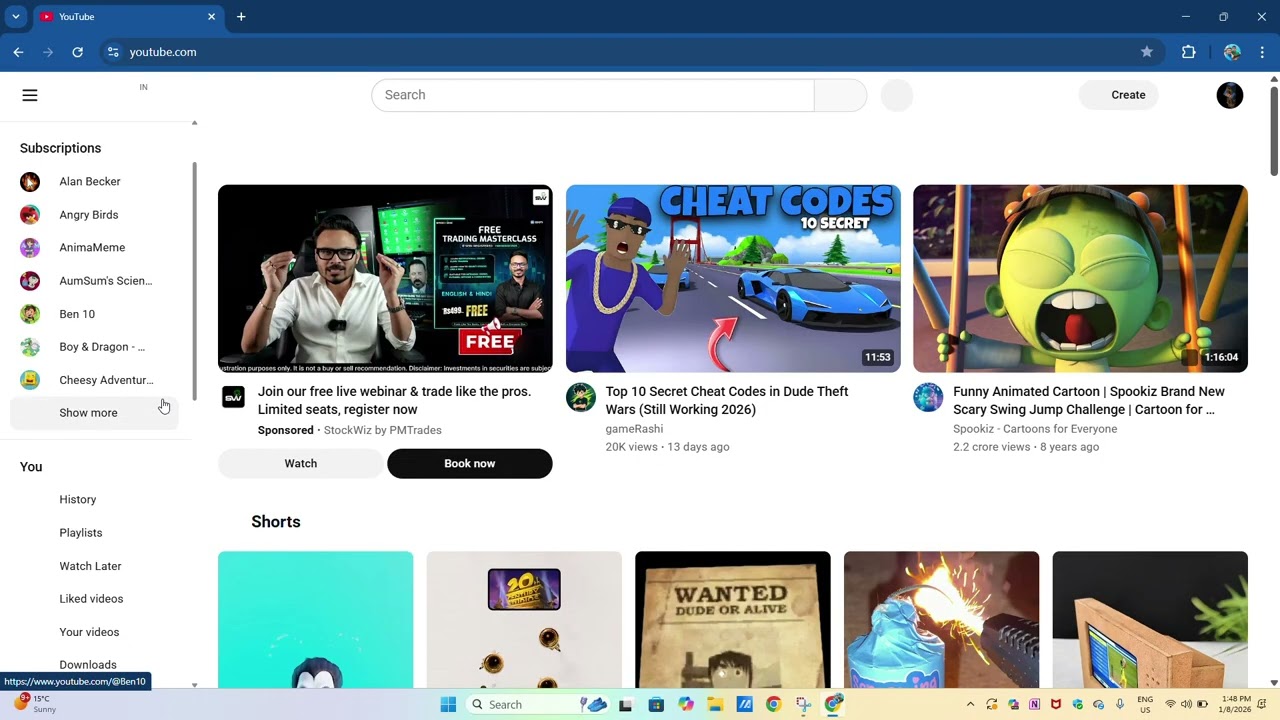Open the free trading masterclass ad thumbnail
The height and width of the screenshot is (720, 1280).
tap(385, 279)
